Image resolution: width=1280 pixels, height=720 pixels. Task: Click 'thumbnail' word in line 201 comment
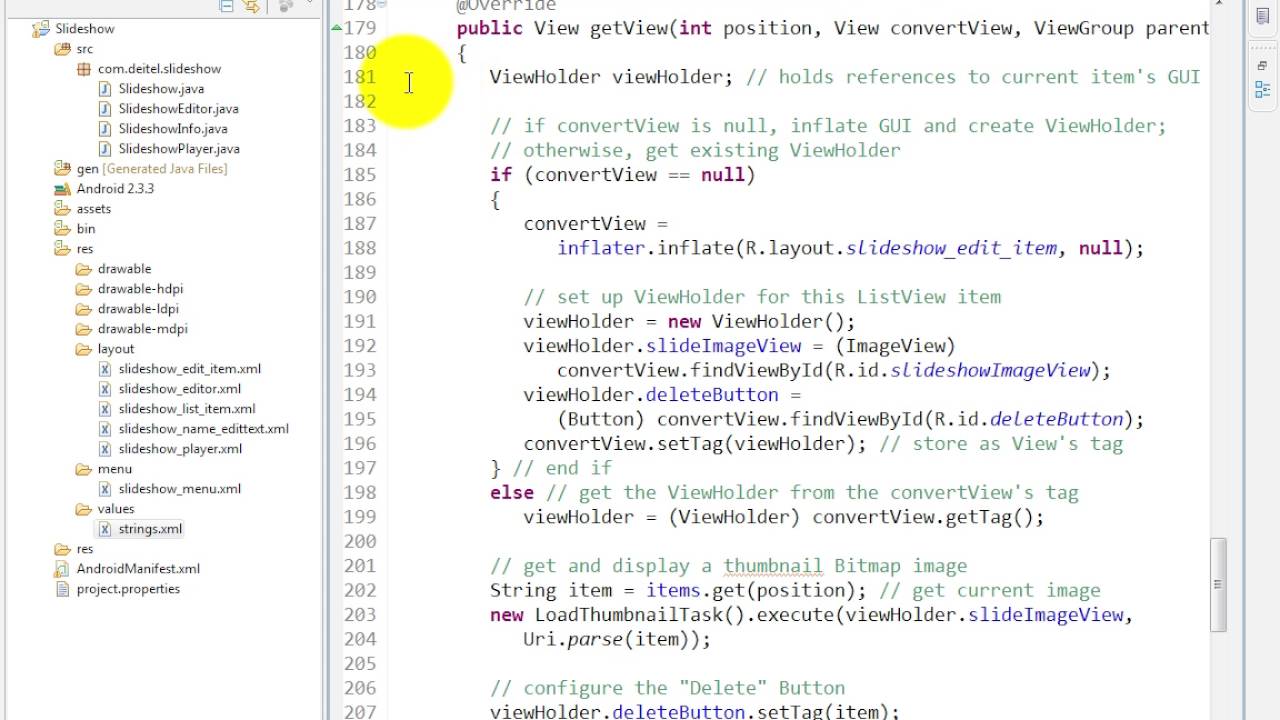coord(774,566)
